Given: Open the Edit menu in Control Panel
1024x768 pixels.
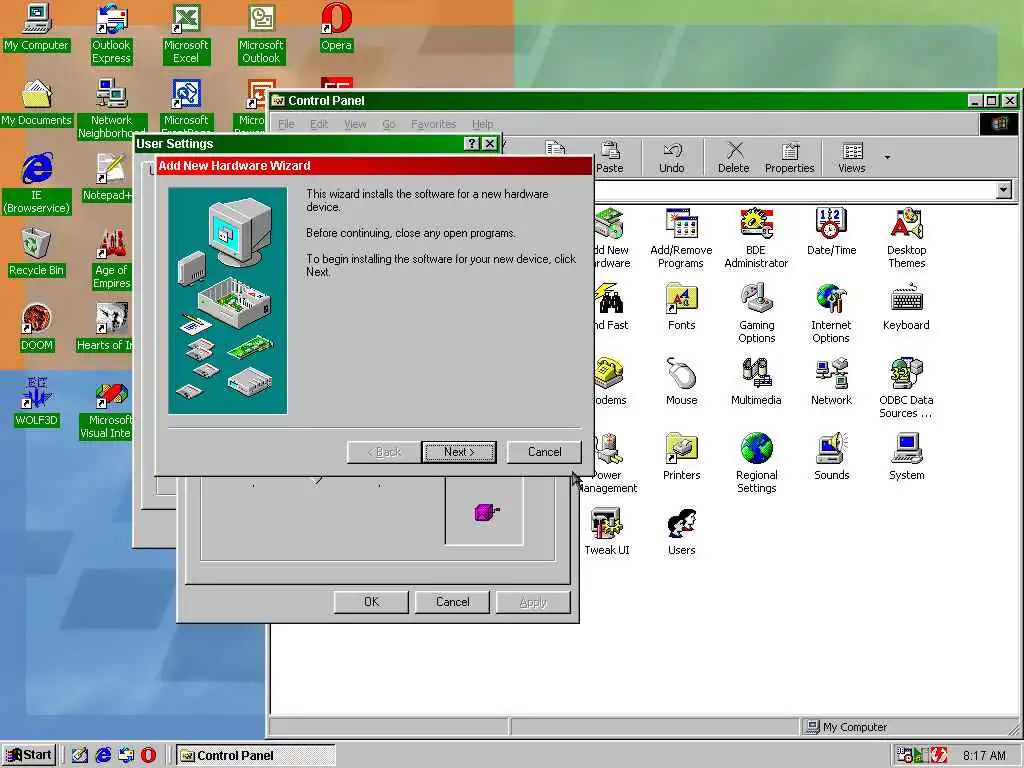Looking at the screenshot, I should point(319,124).
